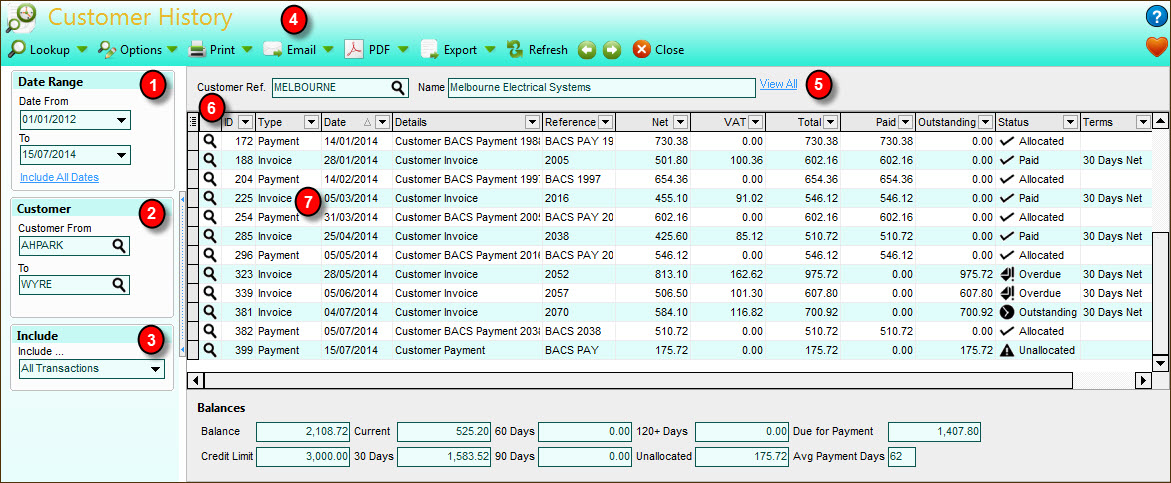
Task: Click the customer Name input field
Action: tap(601, 87)
